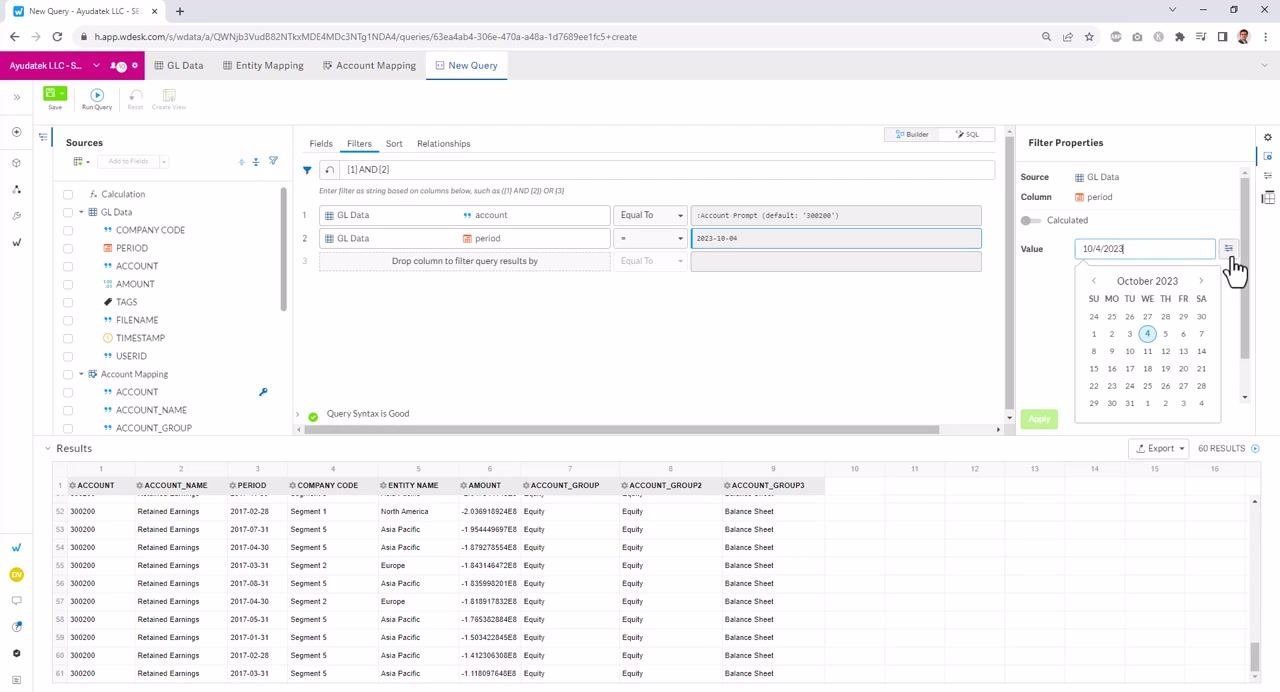Click the cube icon in the left sidebar
Viewport: 1280px width, 692px height.
[16, 162]
